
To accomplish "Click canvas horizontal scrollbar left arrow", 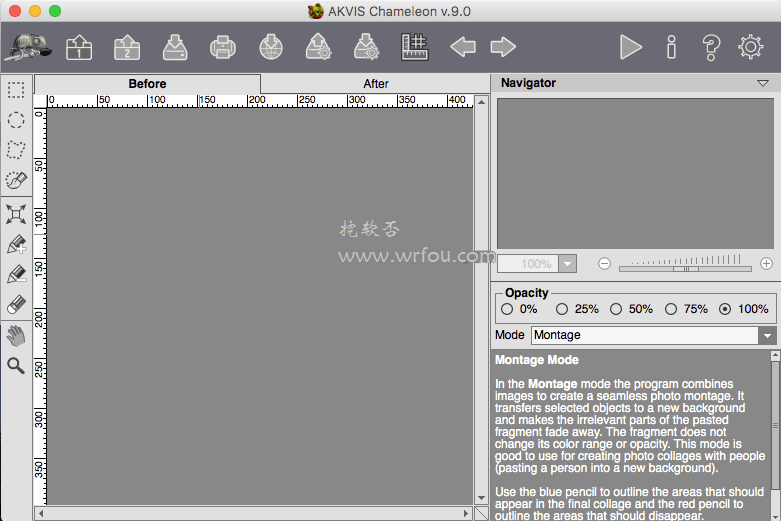I will click(x=41, y=513).
